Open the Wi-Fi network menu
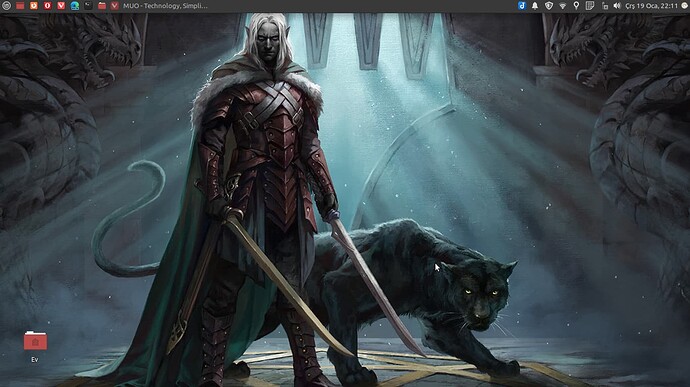Screen dimensions: 690x387 [562, 6]
